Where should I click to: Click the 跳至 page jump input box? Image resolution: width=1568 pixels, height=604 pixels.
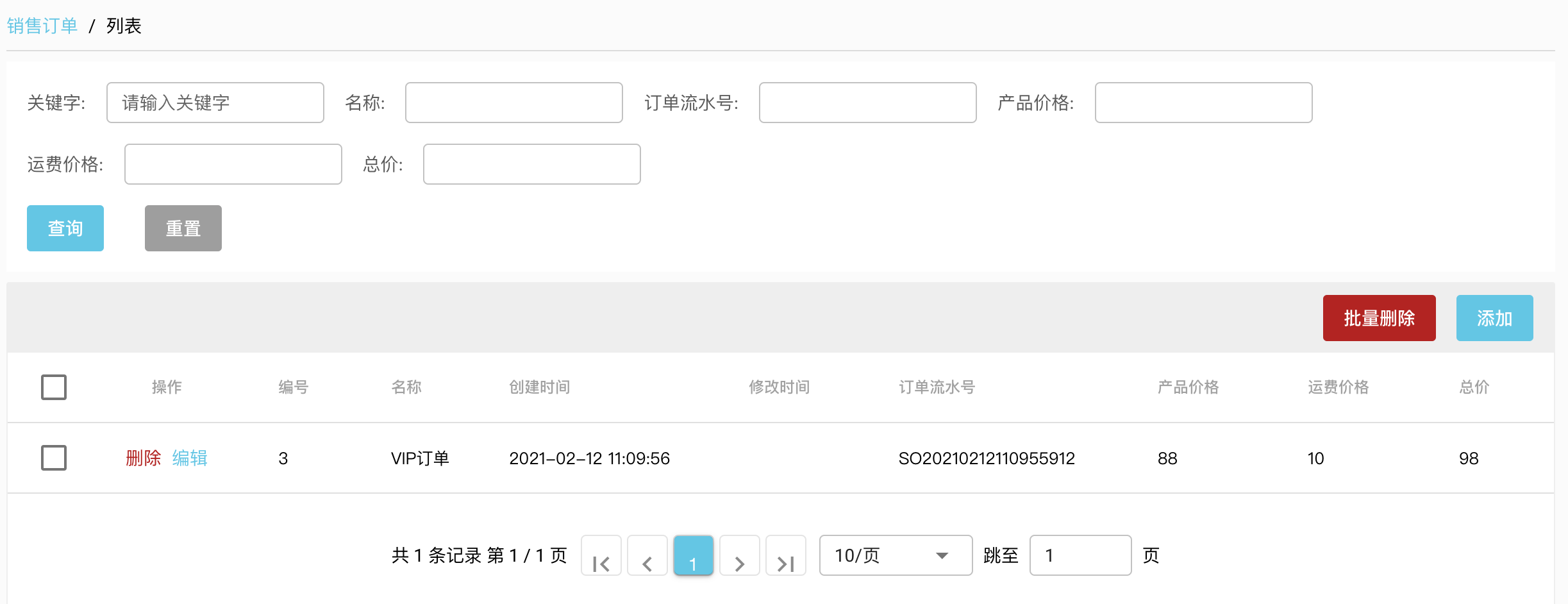1080,555
